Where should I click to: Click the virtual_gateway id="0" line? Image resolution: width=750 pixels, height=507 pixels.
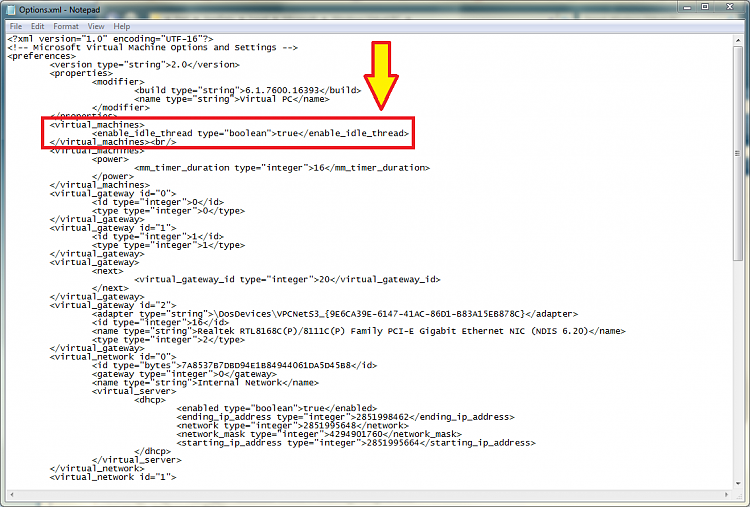[x=113, y=194]
